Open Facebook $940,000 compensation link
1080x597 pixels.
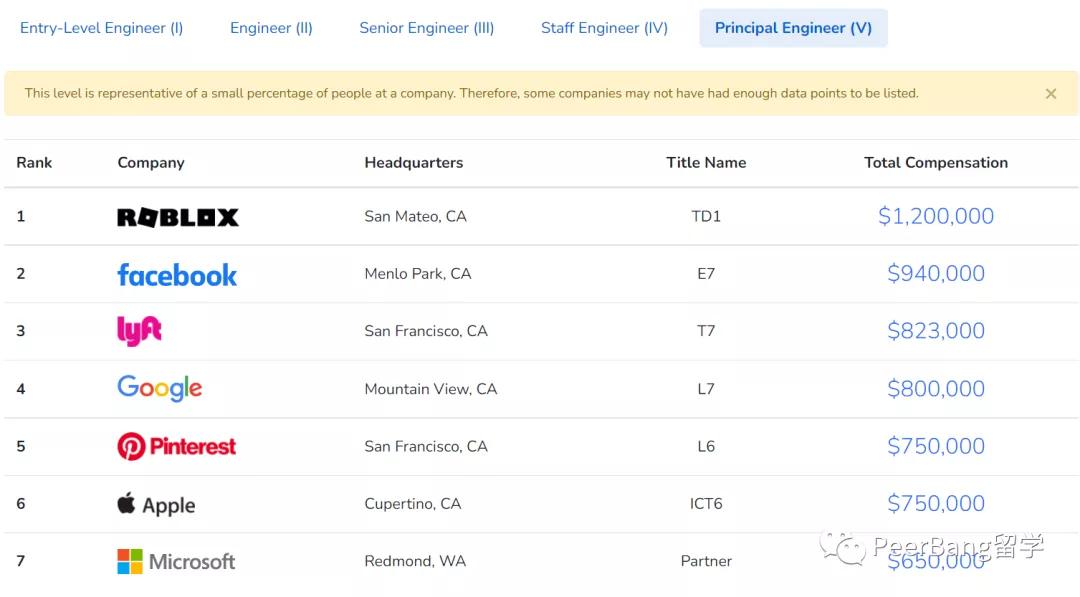pyautogui.click(x=936, y=274)
